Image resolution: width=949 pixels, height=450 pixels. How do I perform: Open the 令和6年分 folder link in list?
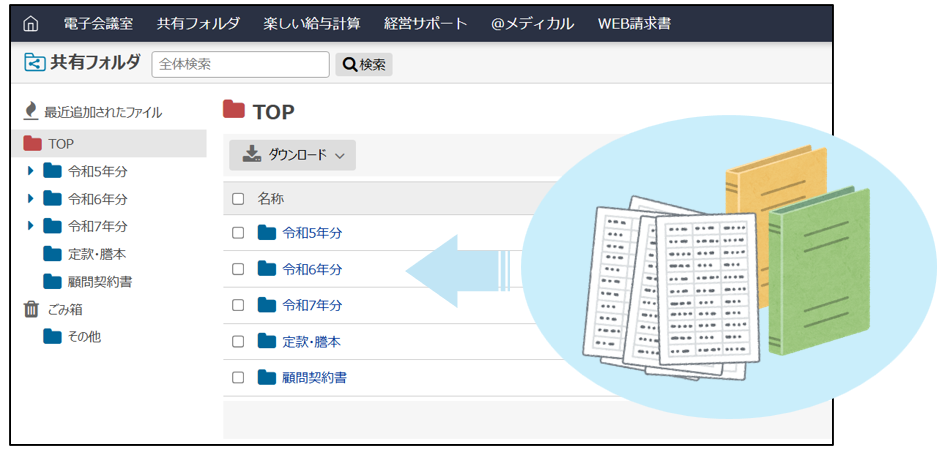[312, 269]
